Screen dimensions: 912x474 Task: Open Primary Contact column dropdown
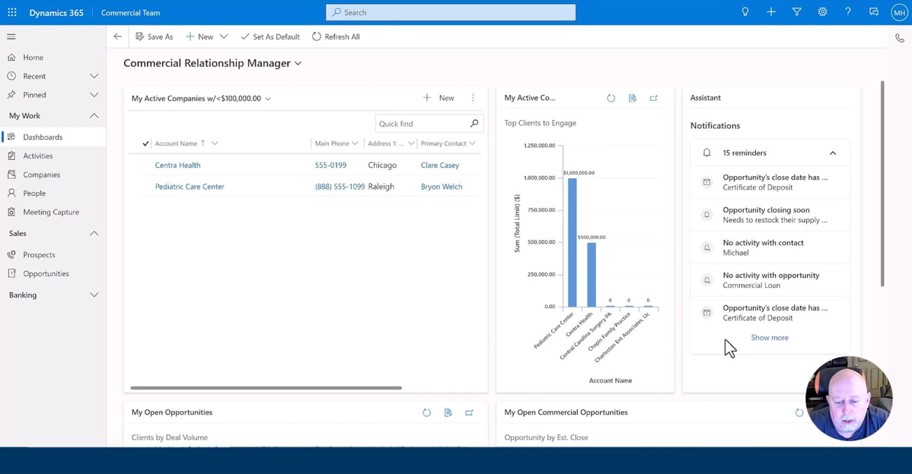(x=472, y=143)
